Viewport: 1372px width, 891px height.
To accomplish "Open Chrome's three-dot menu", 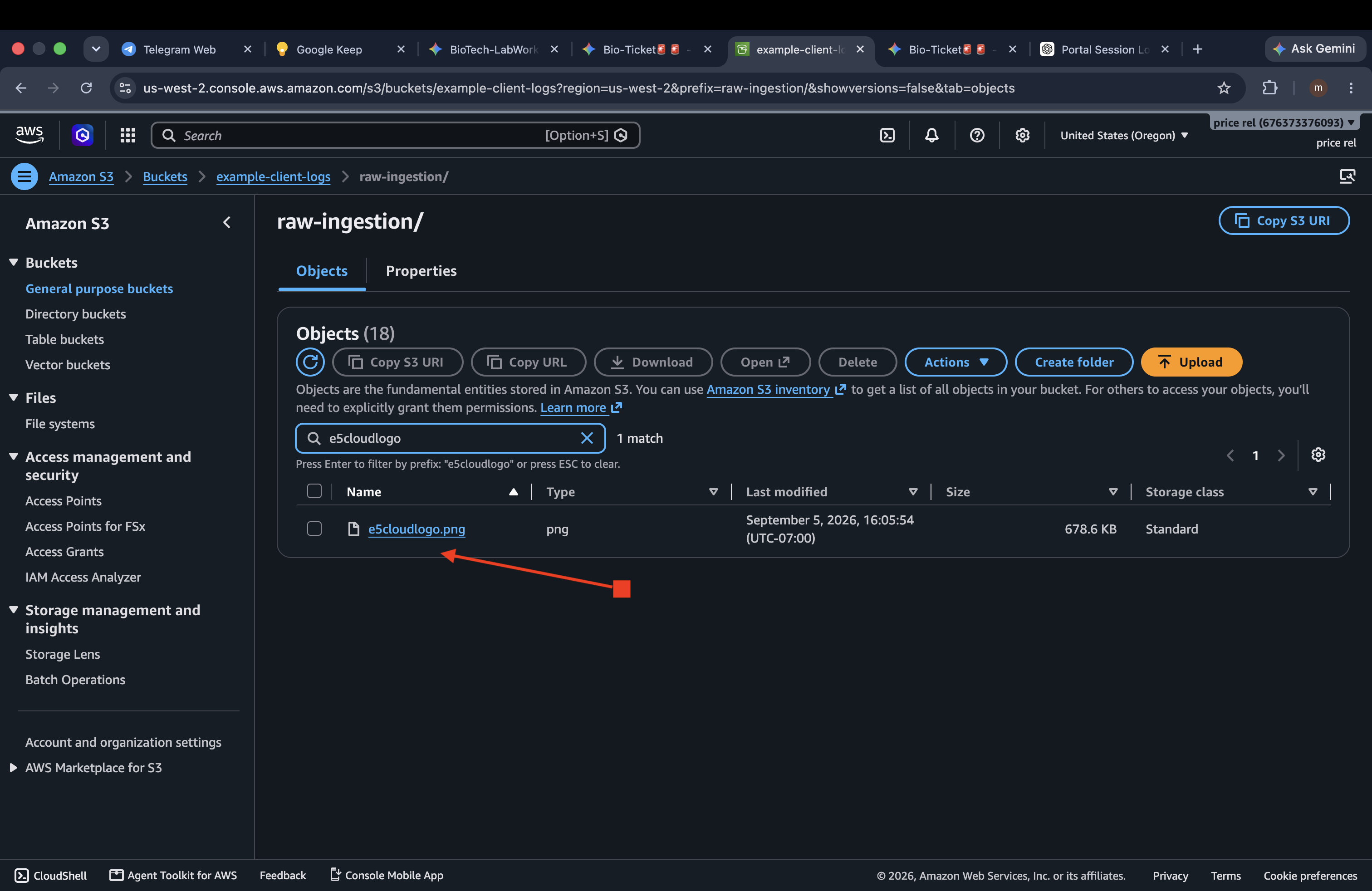I will (x=1351, y=88).
